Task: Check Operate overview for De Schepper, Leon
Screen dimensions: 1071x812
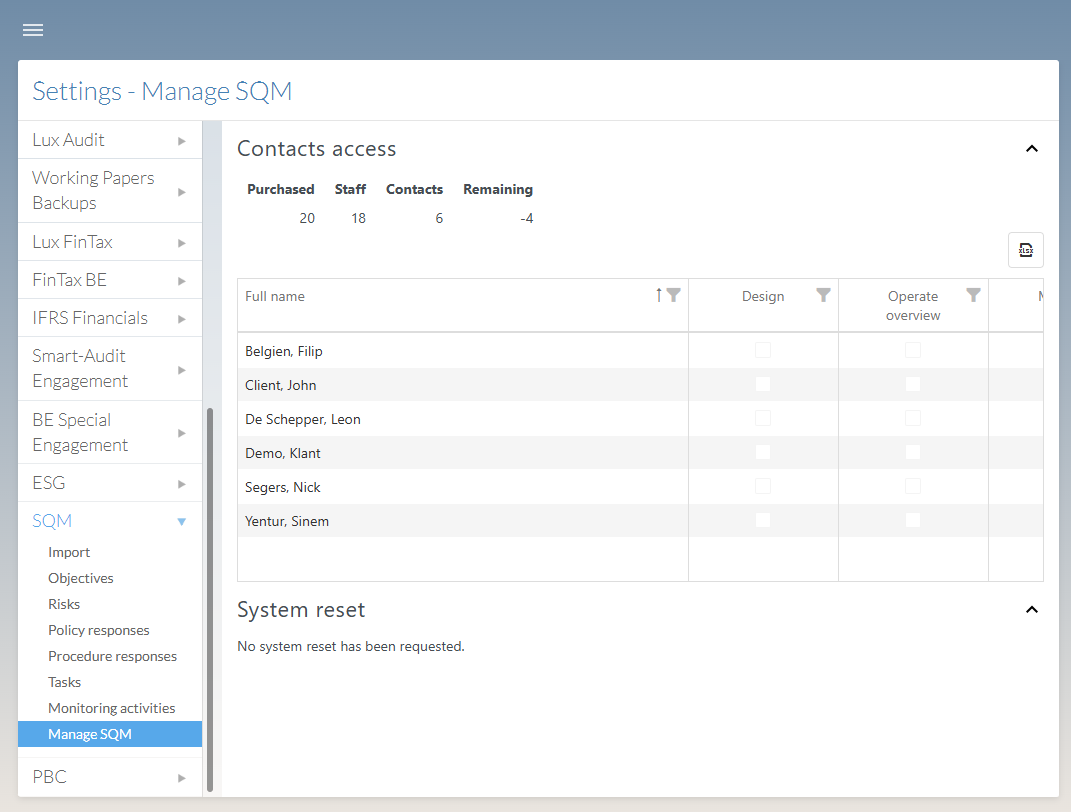Action: pos(913,418)
